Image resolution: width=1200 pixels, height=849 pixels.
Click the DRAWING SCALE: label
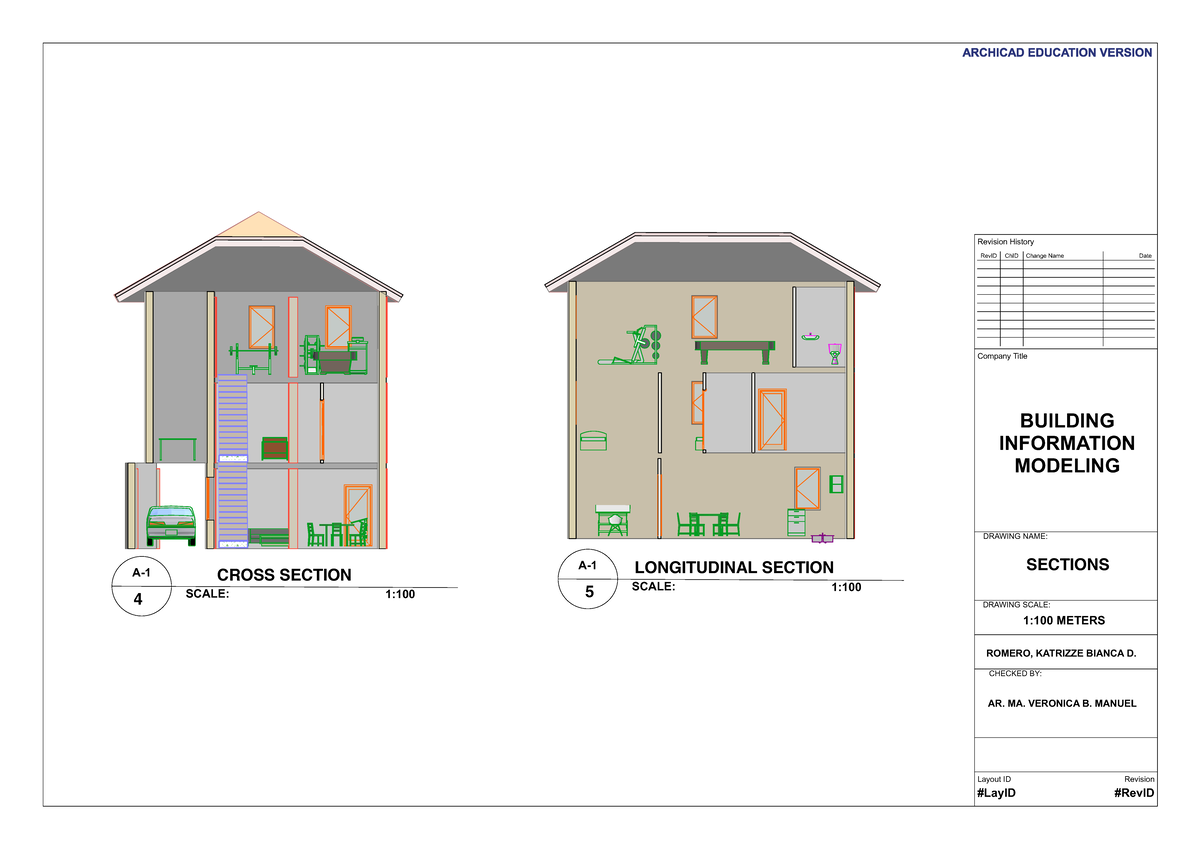(1016, 605)
